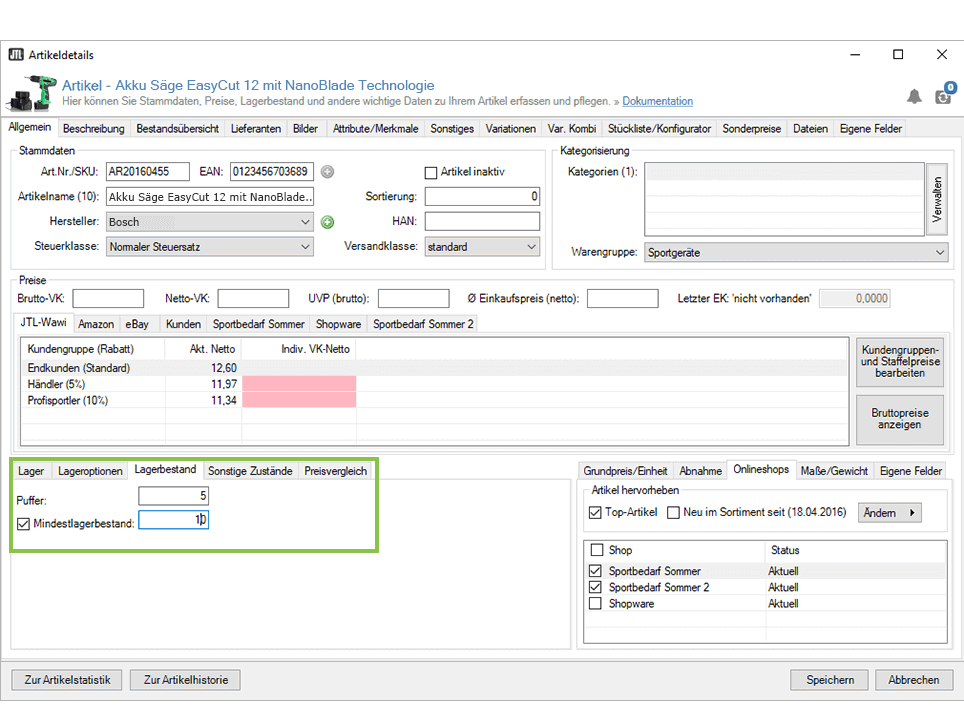Toggle the Top-Artikel checkbox
The width and height of the screenshot is (964, 726).
click(596, 513)
